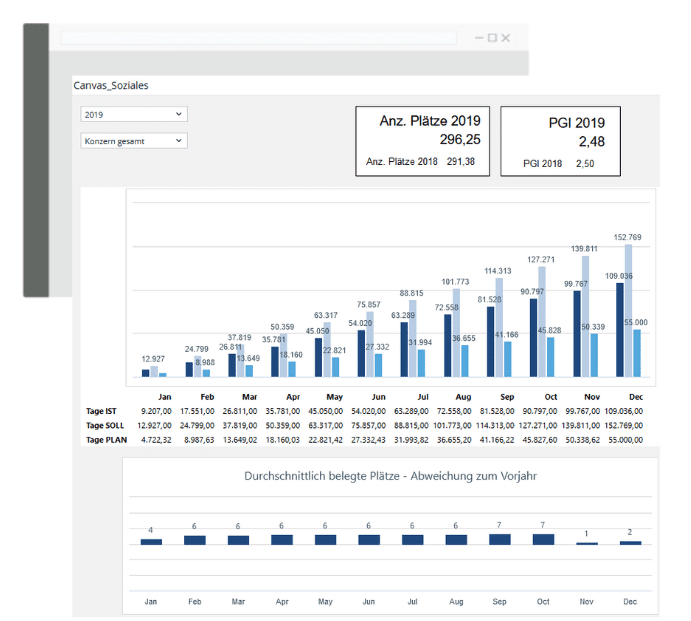Select the December 152.769 Soll bar

coord(628,311)
